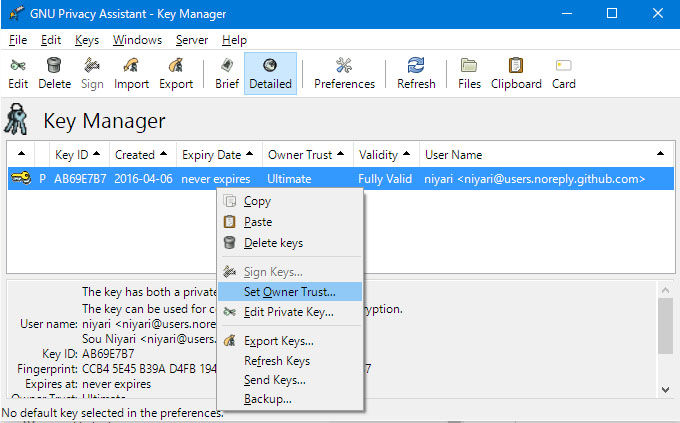Select Edit Private Key... menu entry
680x423 pixels.
pos(290,312)
